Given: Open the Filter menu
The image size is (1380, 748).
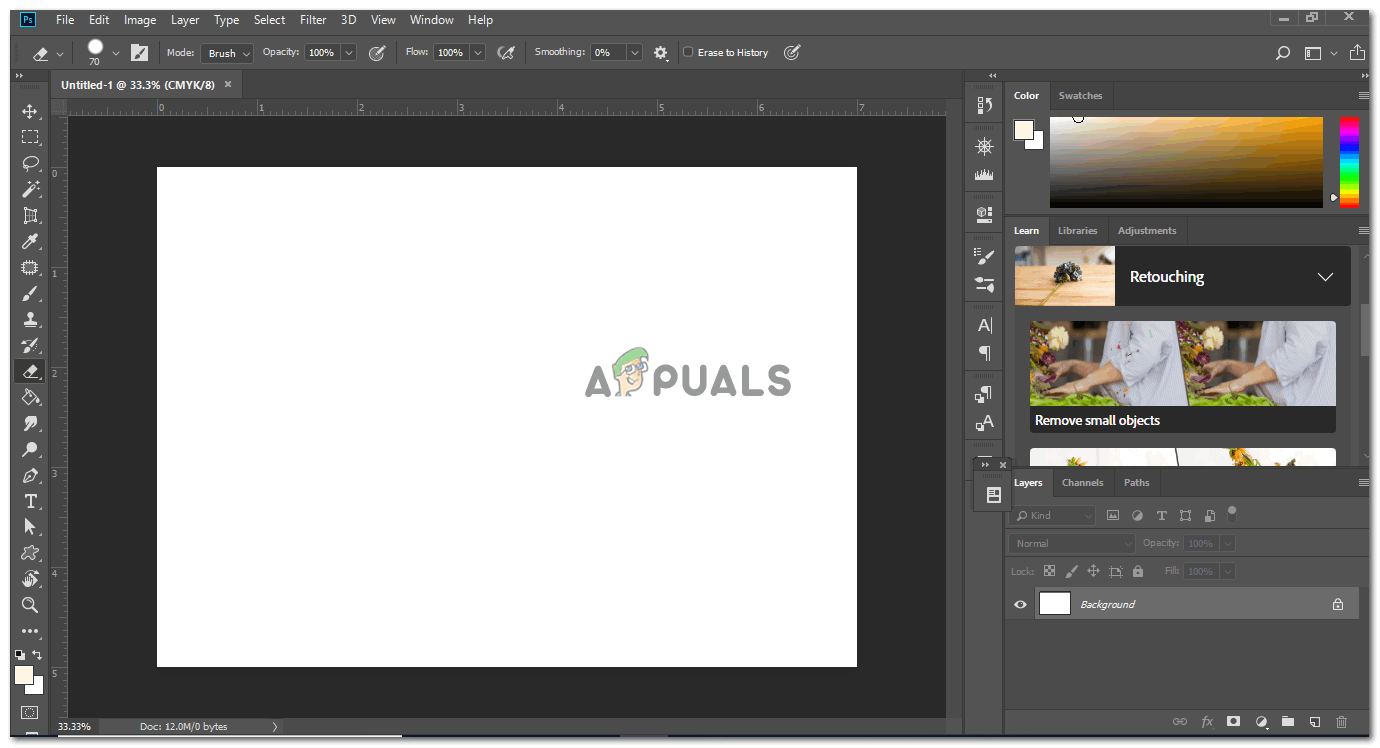Looking at the screenshot, I should (x=313, y=20).
